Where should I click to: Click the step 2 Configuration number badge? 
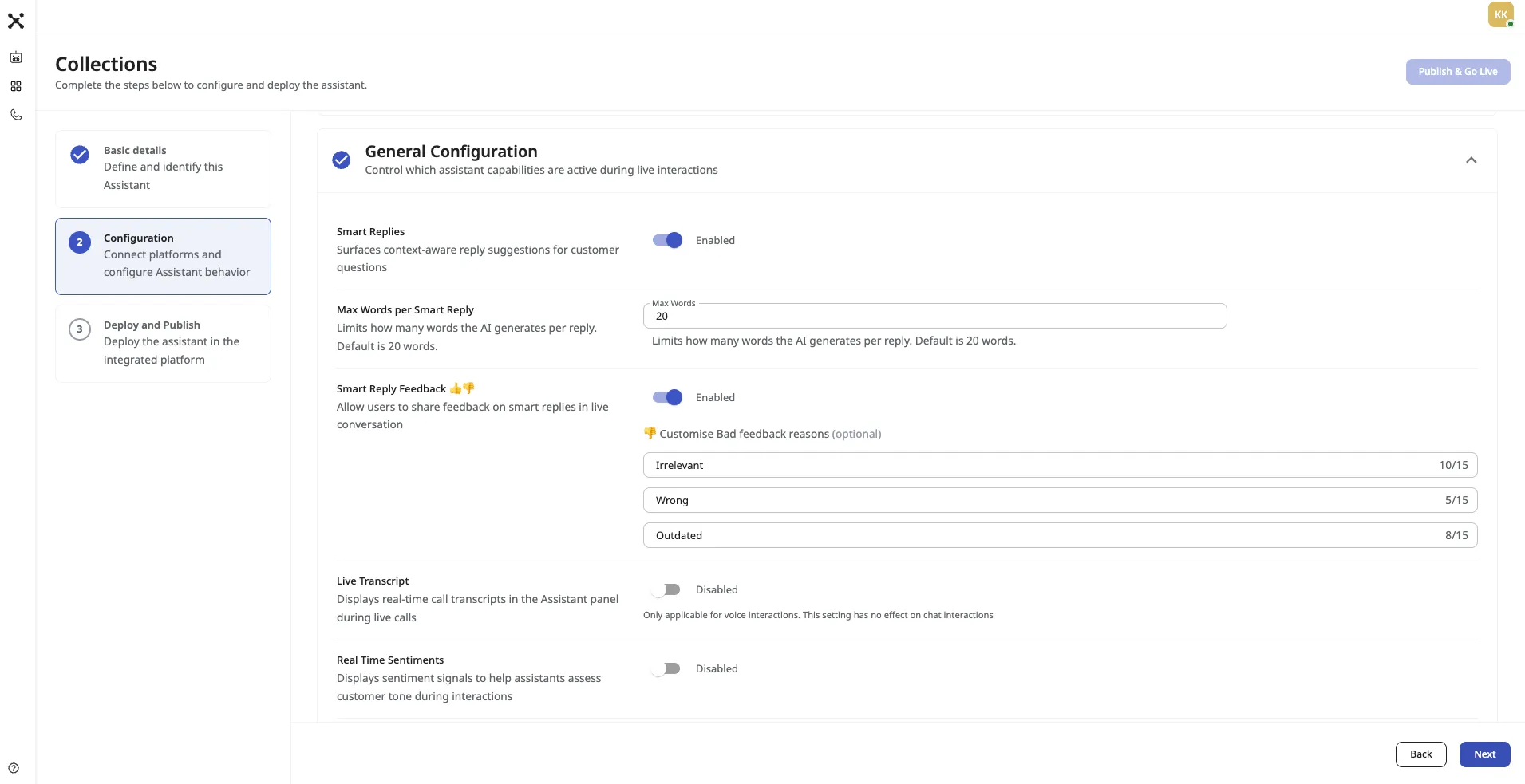pyautogui.click(x=80, y=242)
